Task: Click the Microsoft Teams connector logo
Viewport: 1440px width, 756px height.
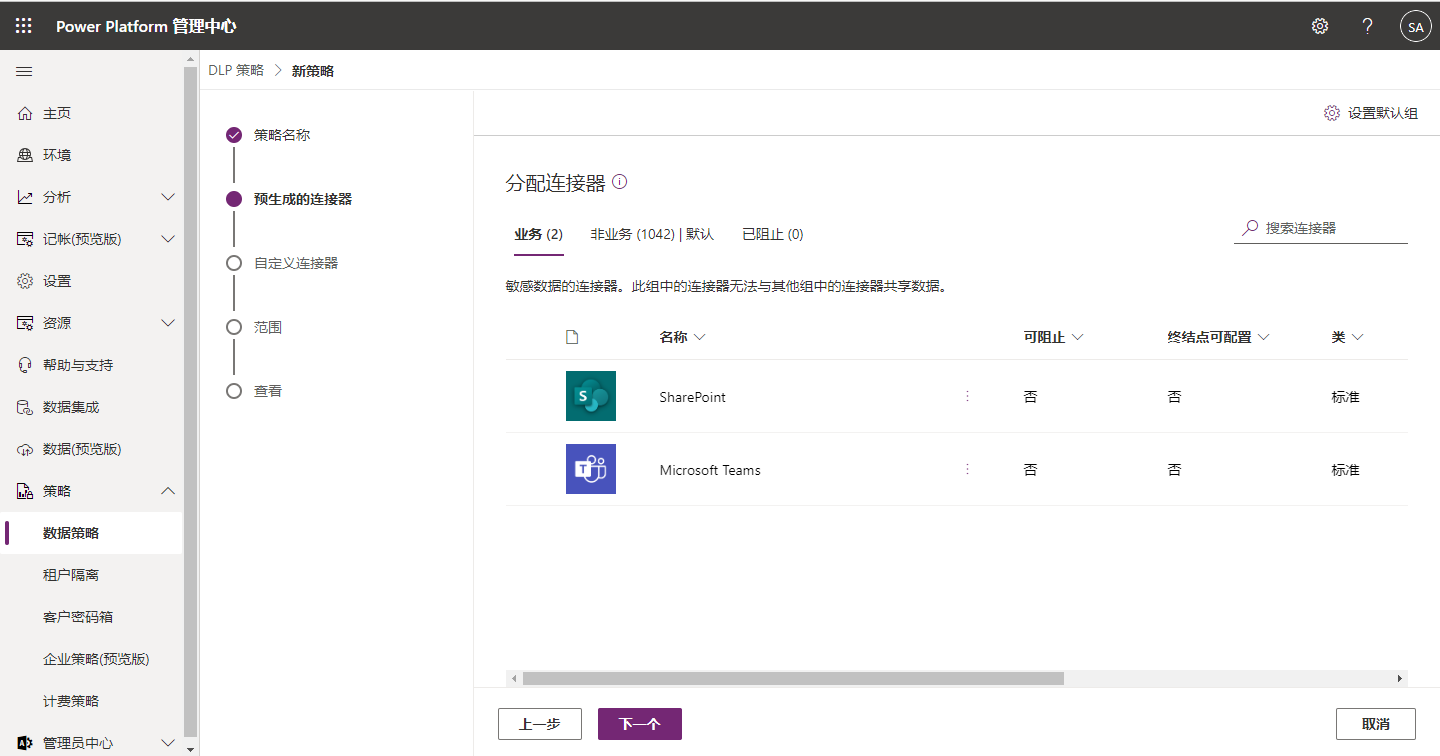Action: [x=591, y=469]
